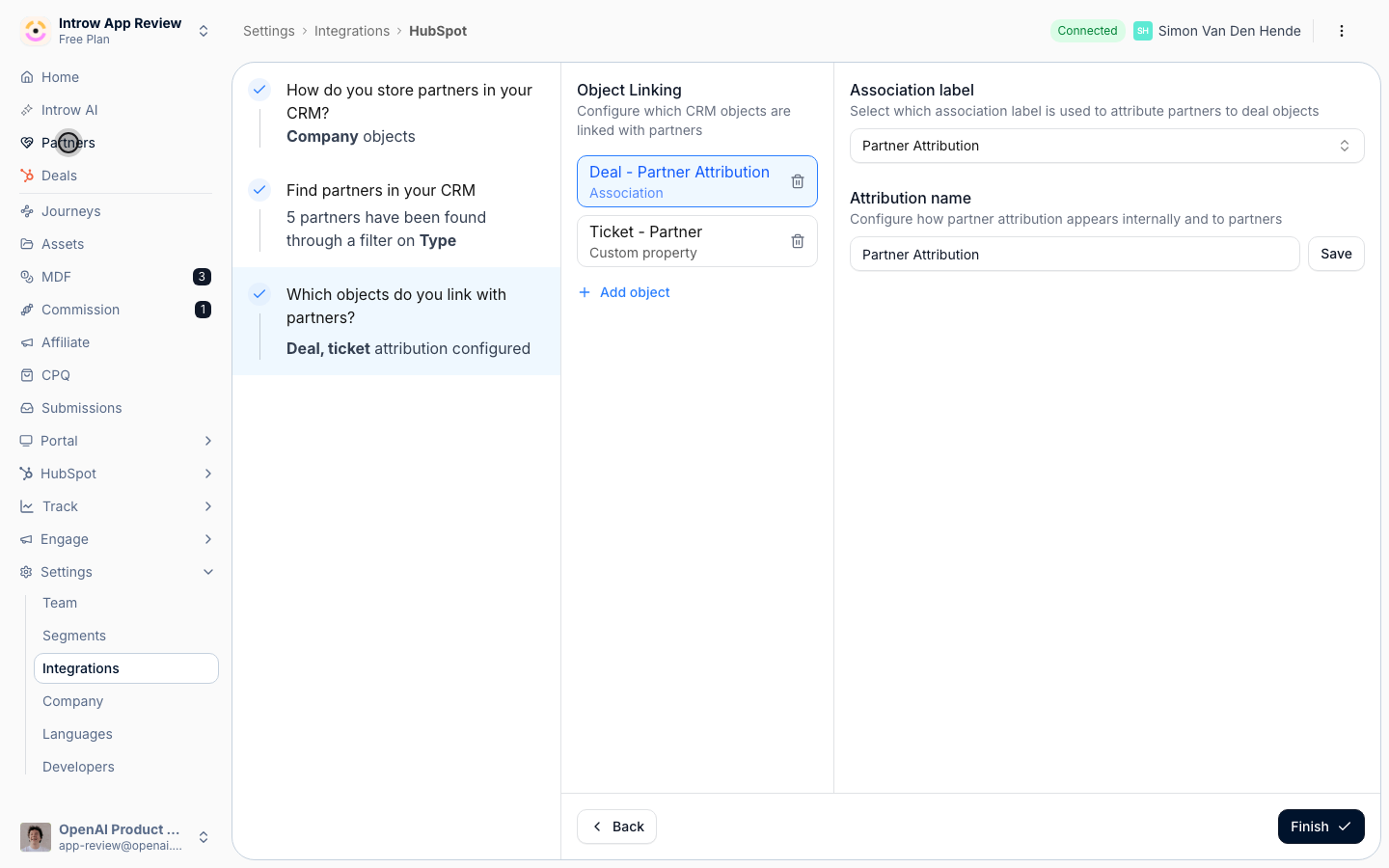Open the Developers settings page
Viewport: 1389px width, 868px height.
pos(125,767)
